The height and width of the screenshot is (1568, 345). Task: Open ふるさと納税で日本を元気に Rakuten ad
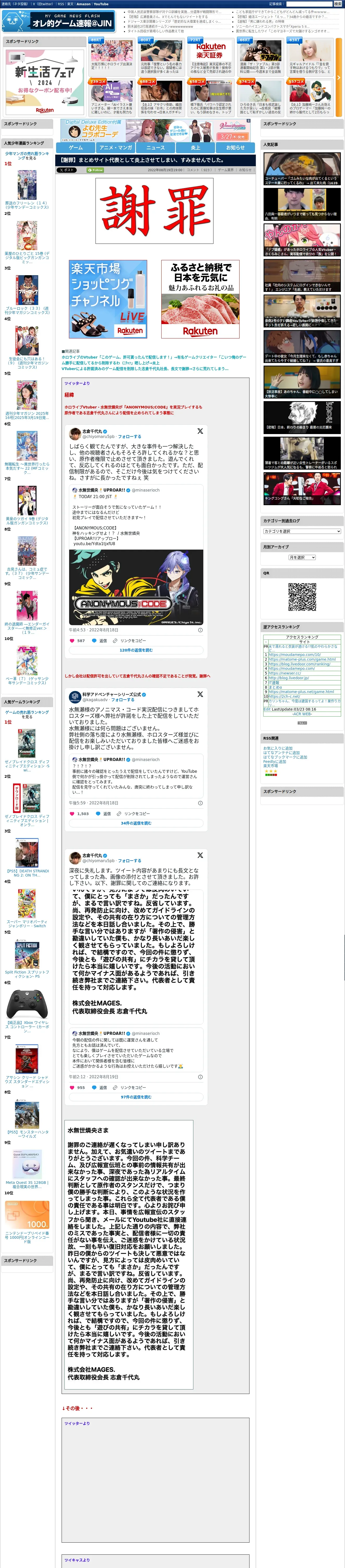coord(200,299)
